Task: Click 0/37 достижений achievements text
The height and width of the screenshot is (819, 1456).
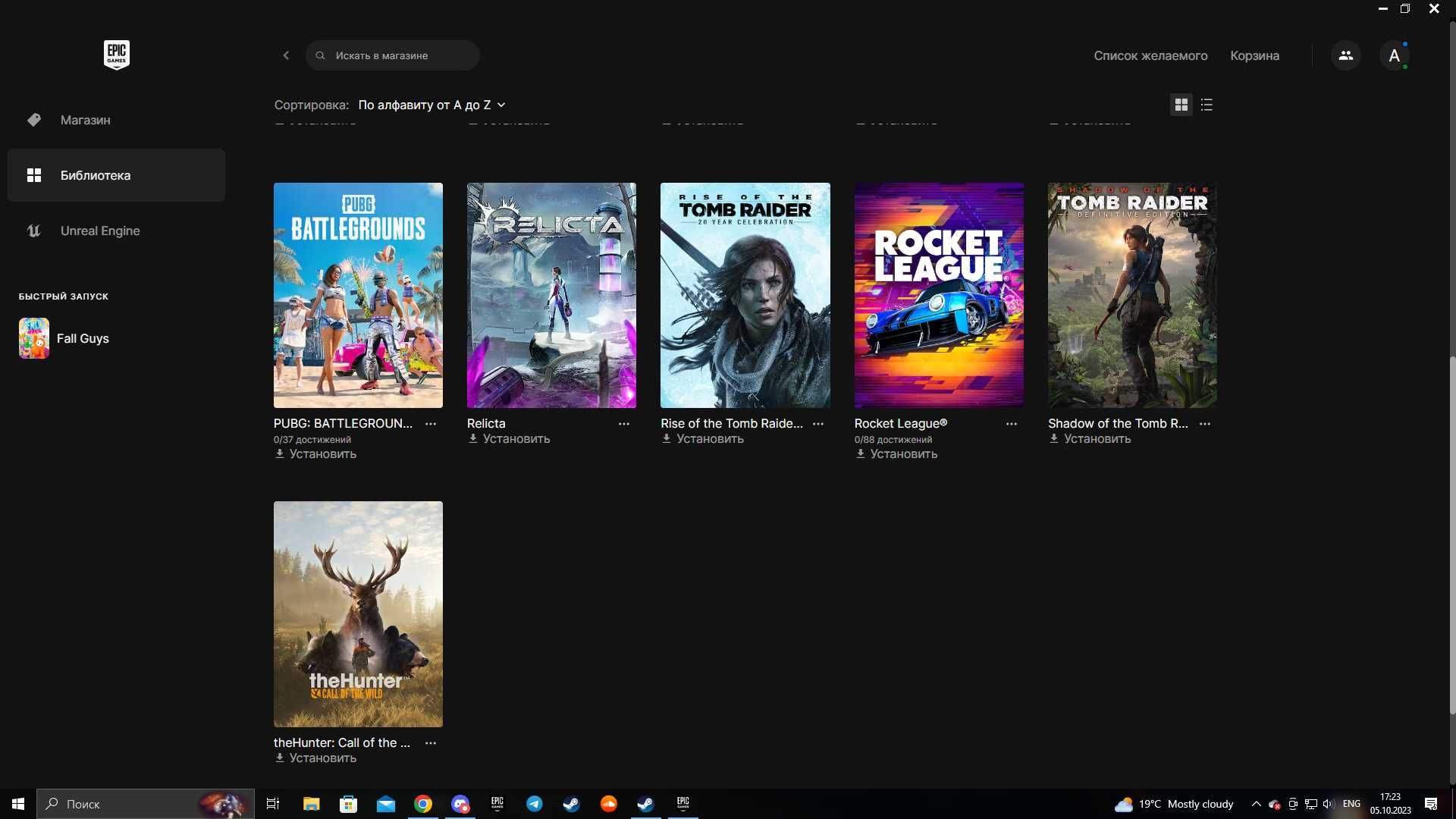Action: (312, 440)
